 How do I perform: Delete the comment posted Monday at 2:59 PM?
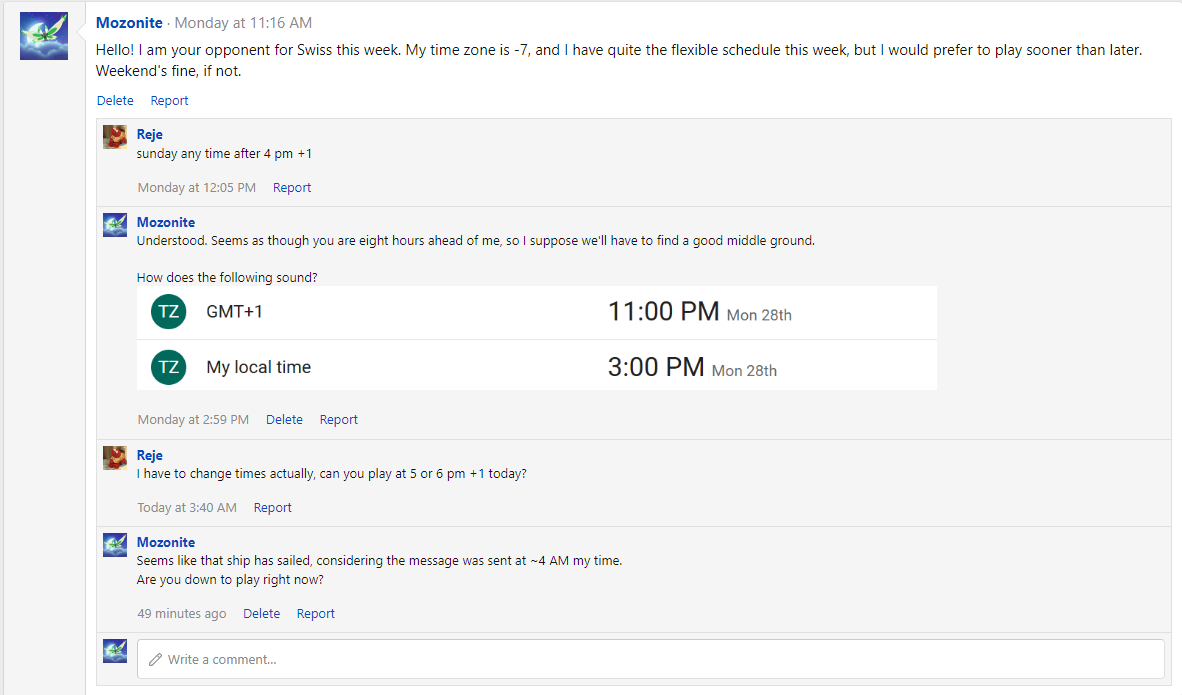[284, 420]
